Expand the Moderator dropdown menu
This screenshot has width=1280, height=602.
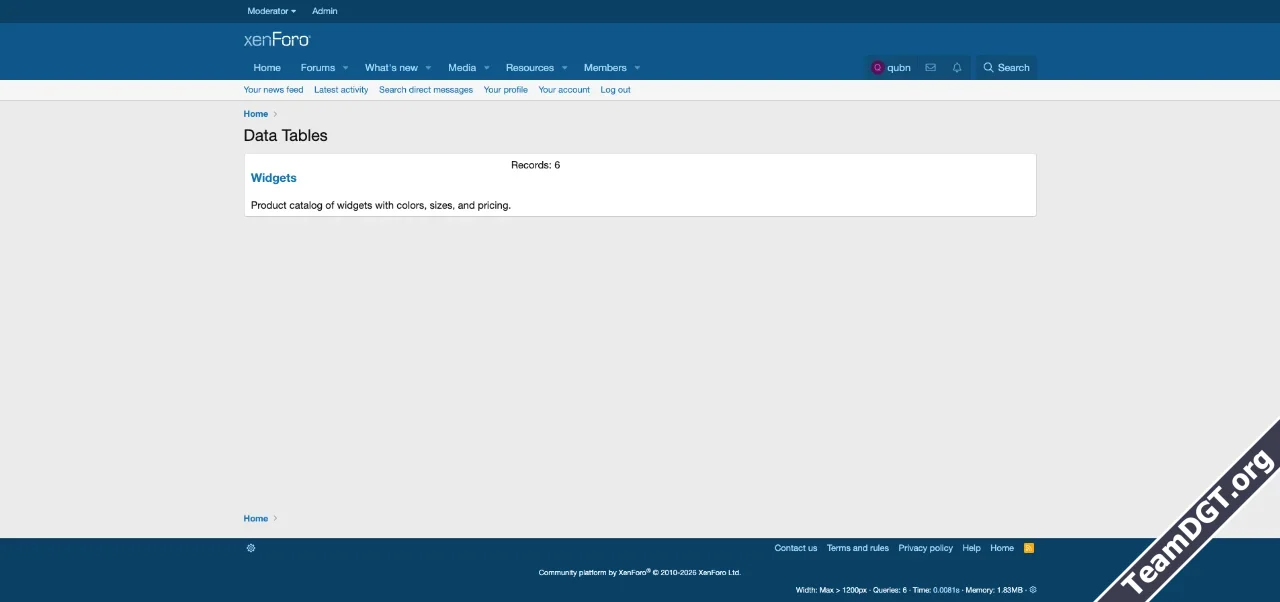pyautogui.click(x=271, y=11)
